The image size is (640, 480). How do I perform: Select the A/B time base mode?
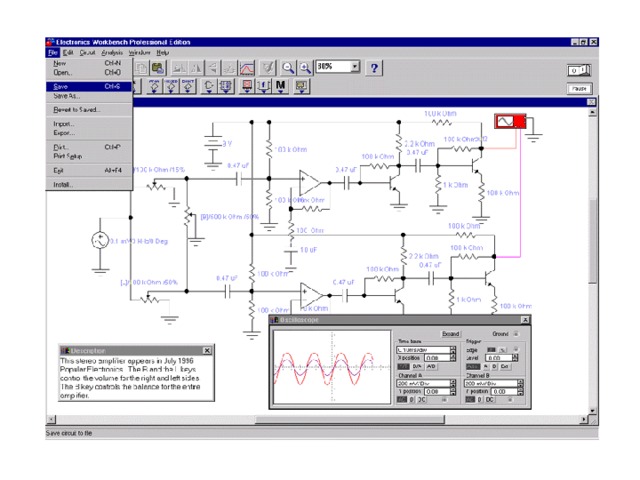coord(431,367)
